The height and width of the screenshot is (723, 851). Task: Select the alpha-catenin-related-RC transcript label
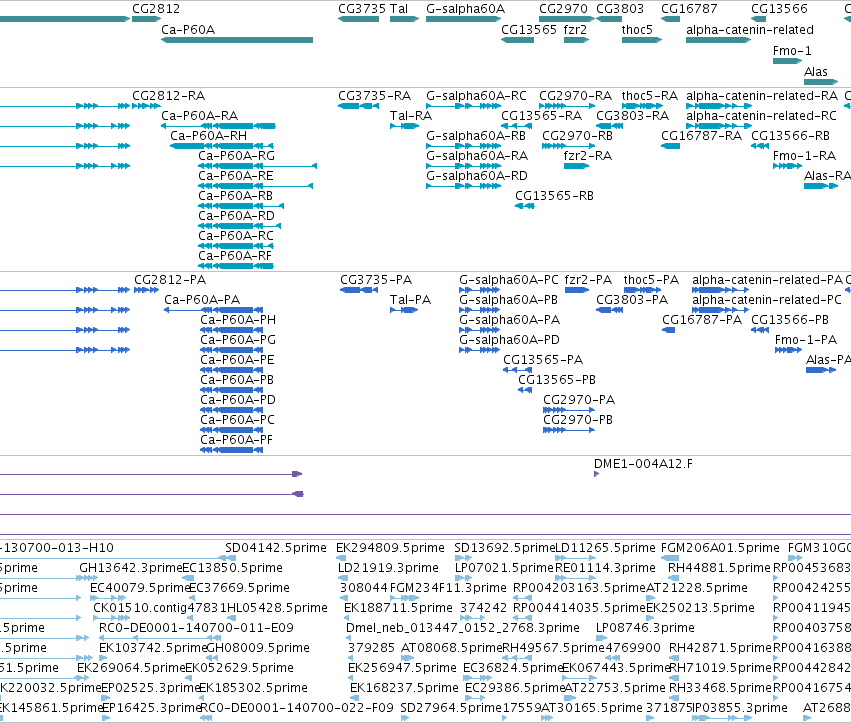click(761, 116)
